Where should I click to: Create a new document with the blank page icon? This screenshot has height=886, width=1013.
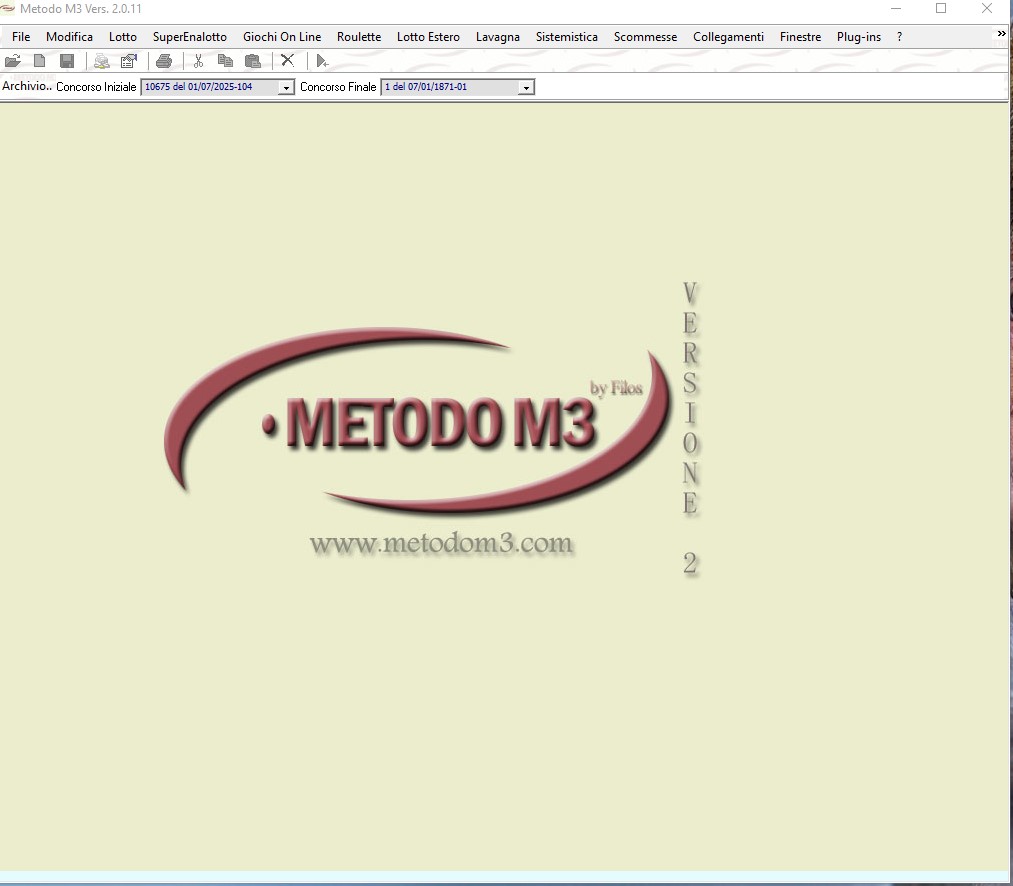pyautogui.click(x=39, y=61)
